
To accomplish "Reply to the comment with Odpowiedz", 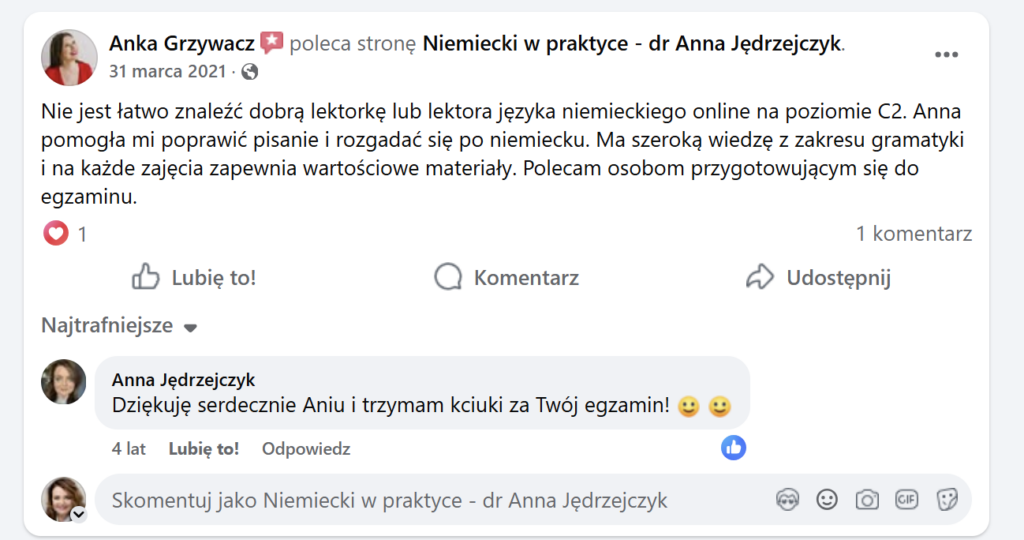I will (x=306, y=449).
